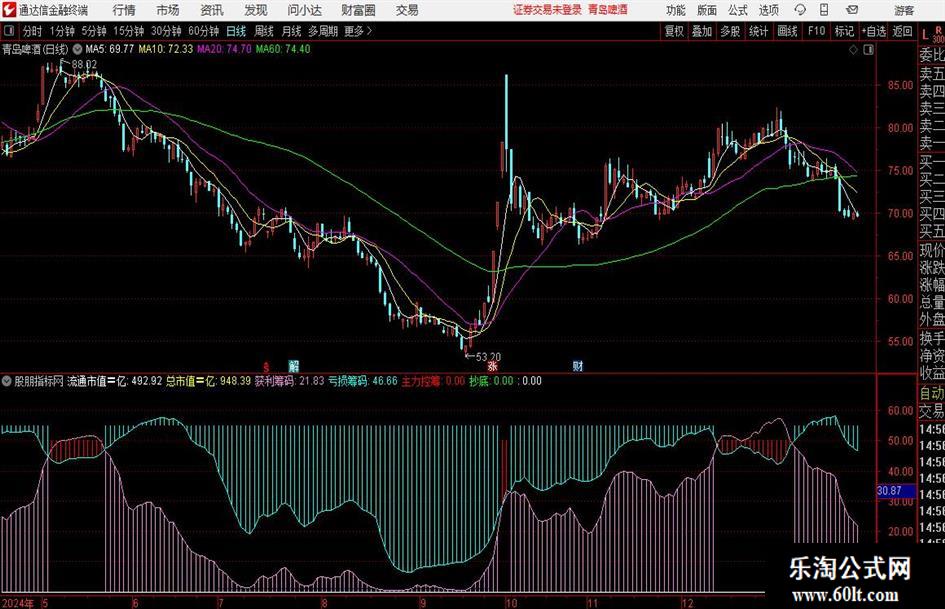Switch to 月线 monthly period
Screen dimensions: 945x609
(291, 31)
